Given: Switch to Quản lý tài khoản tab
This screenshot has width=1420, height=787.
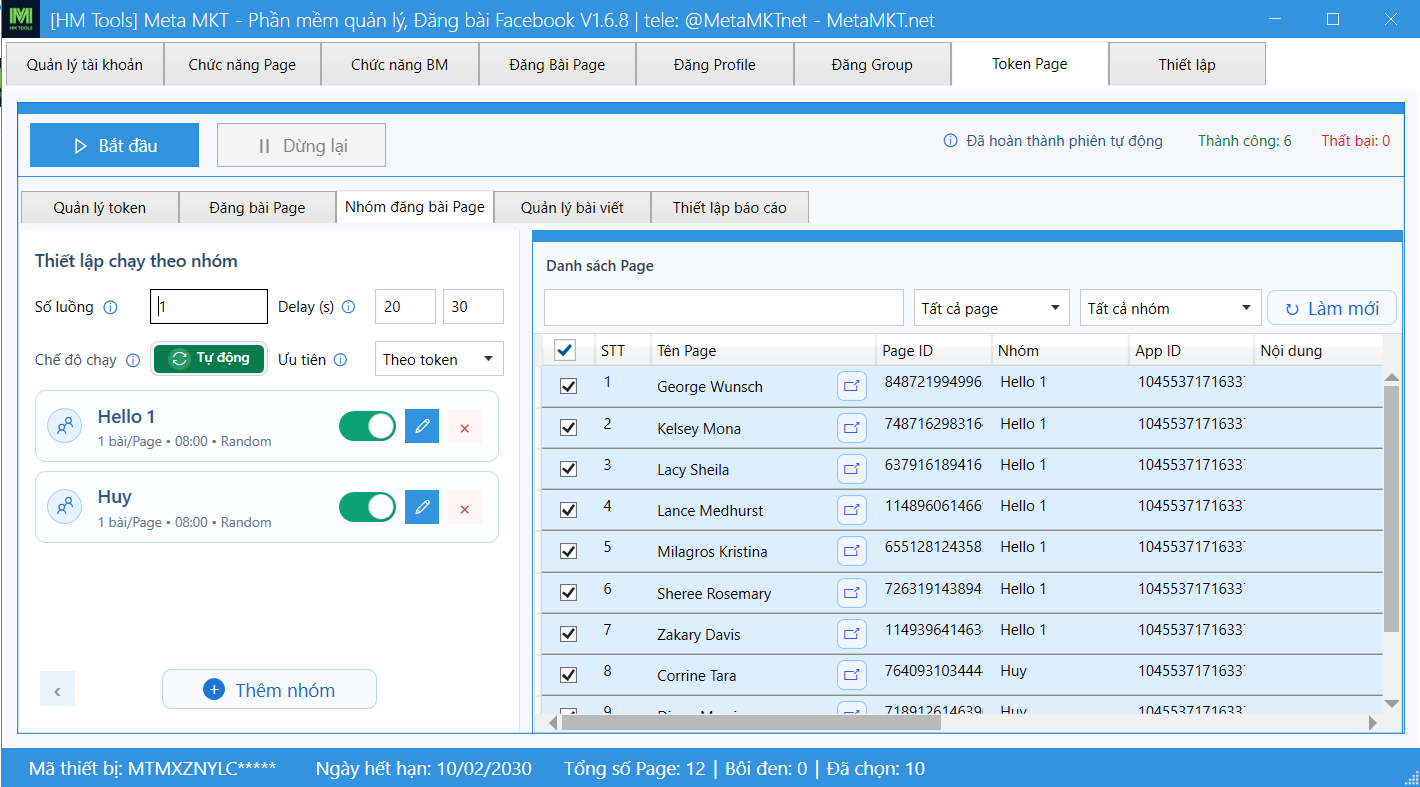Looking at the screenshot, I should click(85, 65).
